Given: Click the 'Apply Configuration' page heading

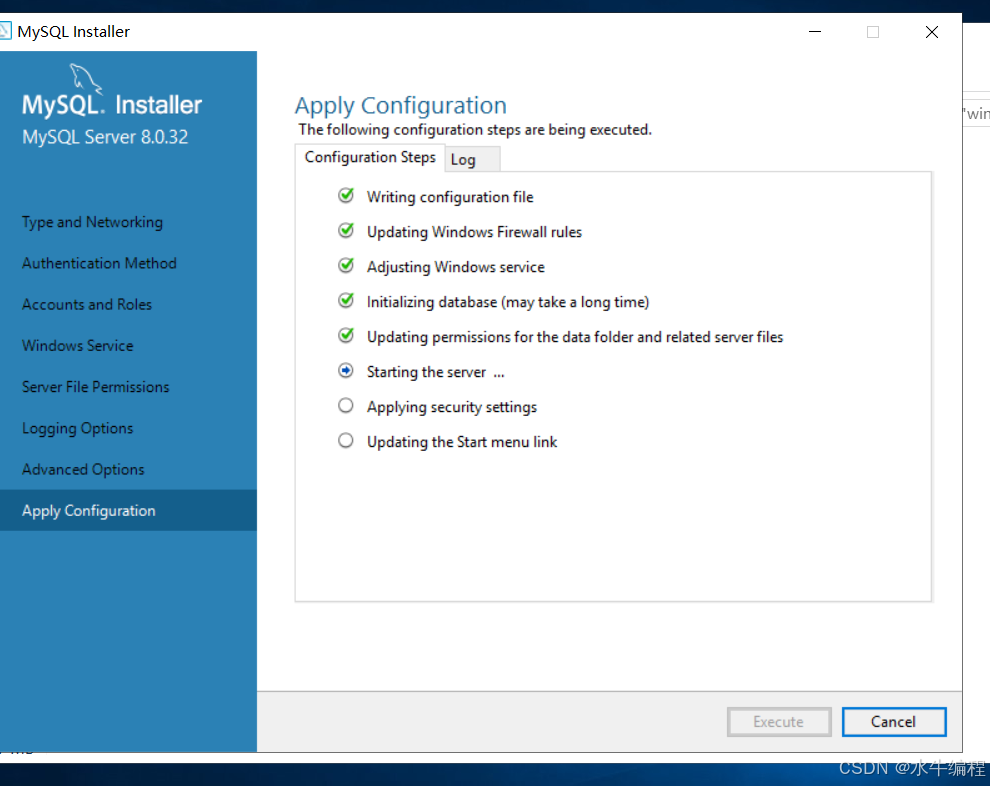Looking at the screenshot, I should pyautogui.click(x=401, y=105).
